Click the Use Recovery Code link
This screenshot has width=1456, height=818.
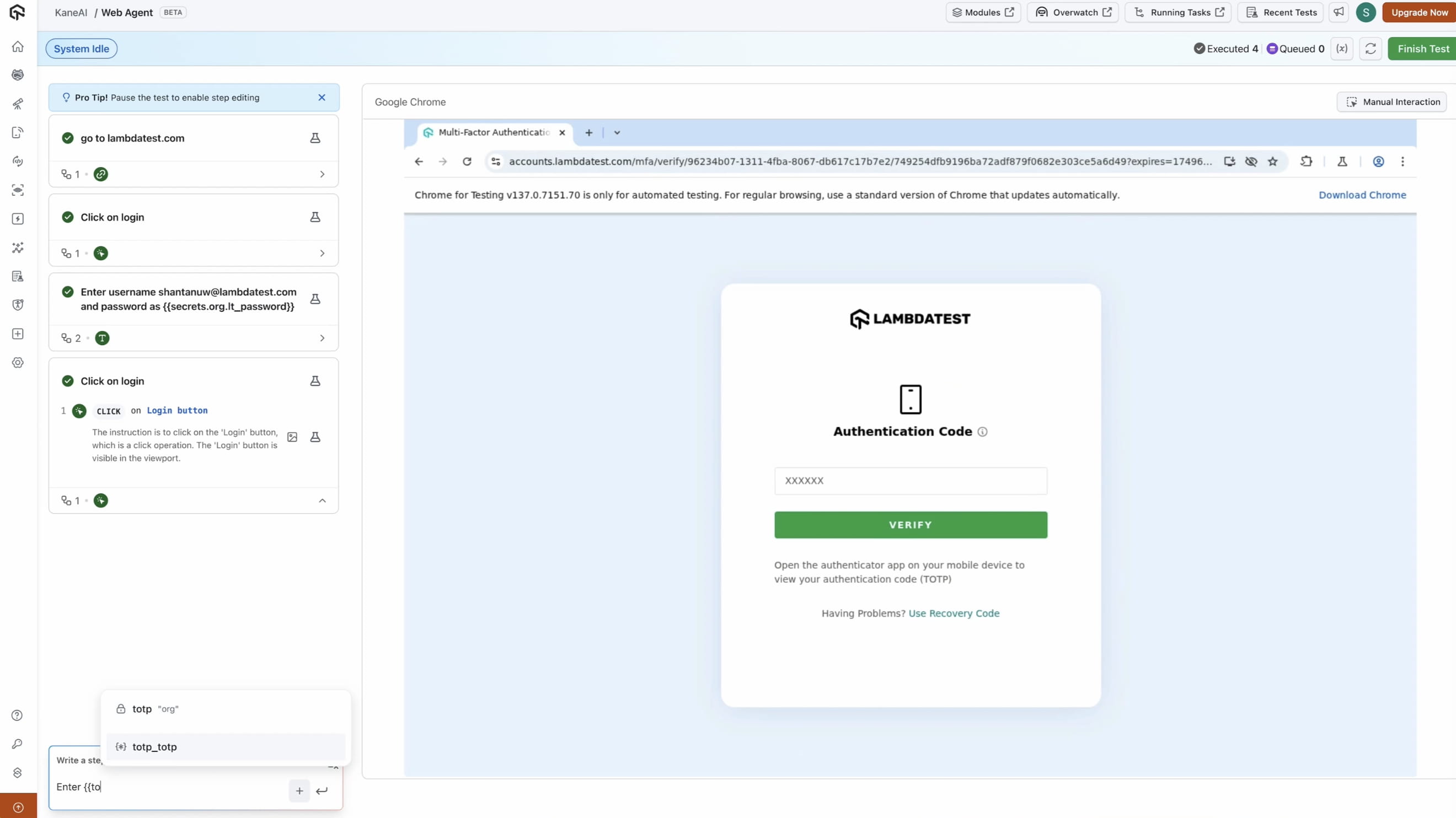pyautogui.click(x=954, y=613)
